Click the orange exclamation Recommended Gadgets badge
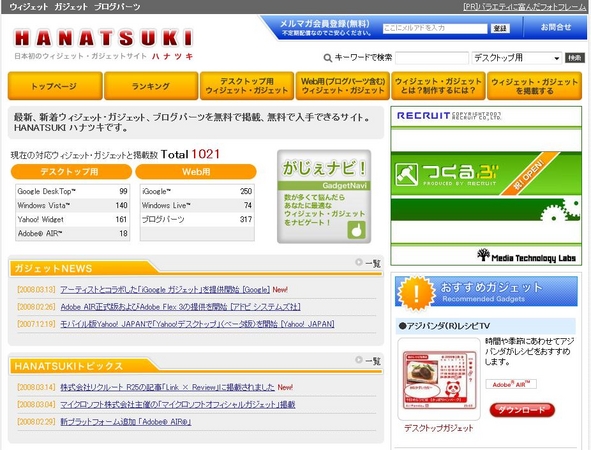Viewport: 591px width, 450px height. click(416, 293)
